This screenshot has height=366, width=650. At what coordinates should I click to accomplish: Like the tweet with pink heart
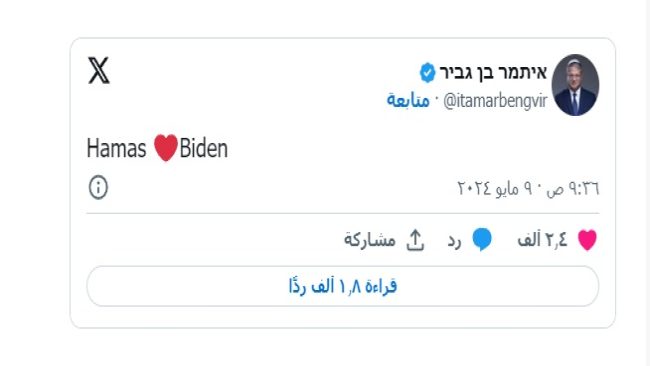click(x=587, y=240)
